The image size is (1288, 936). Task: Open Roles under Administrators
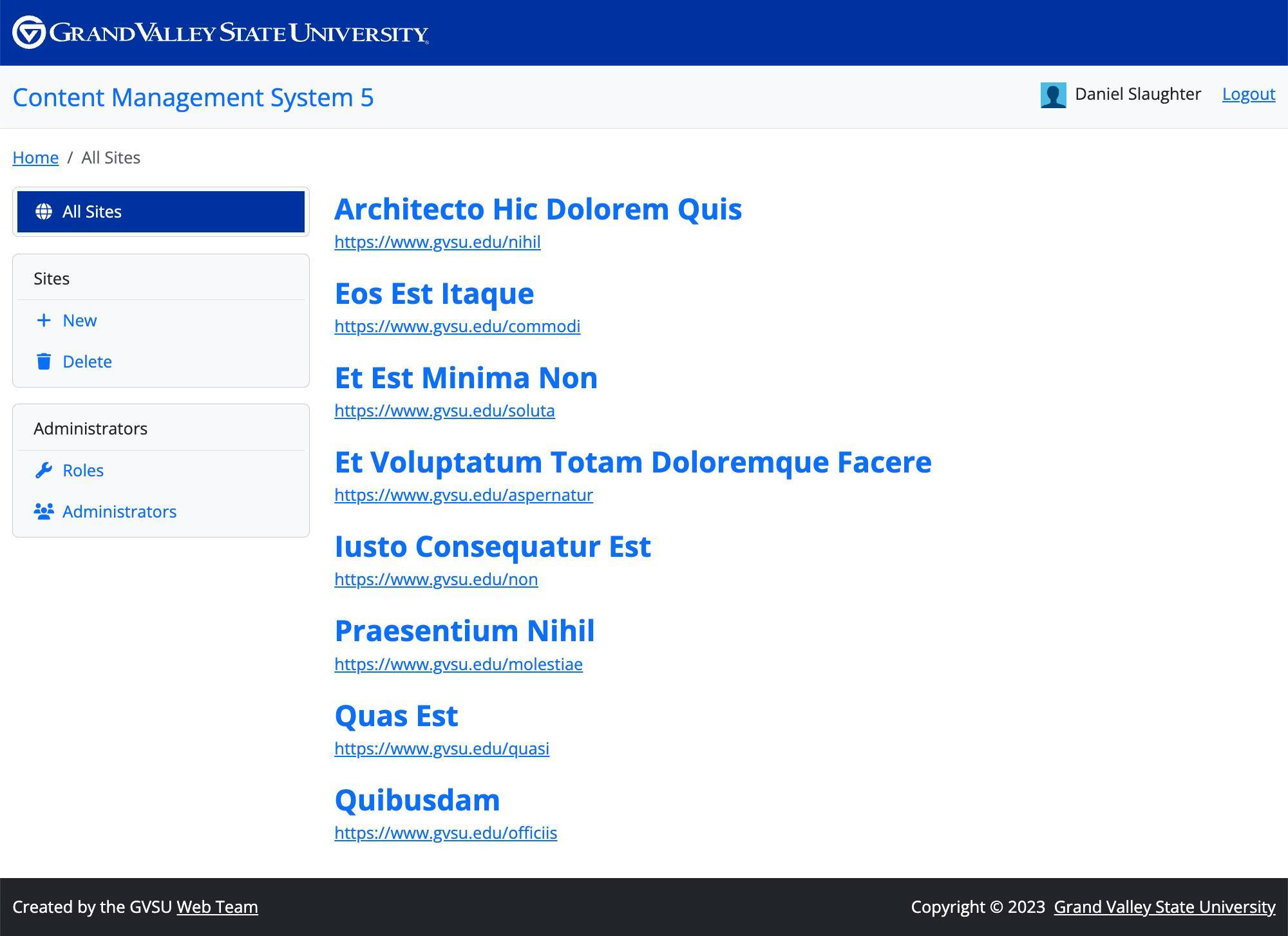point(83,470)
